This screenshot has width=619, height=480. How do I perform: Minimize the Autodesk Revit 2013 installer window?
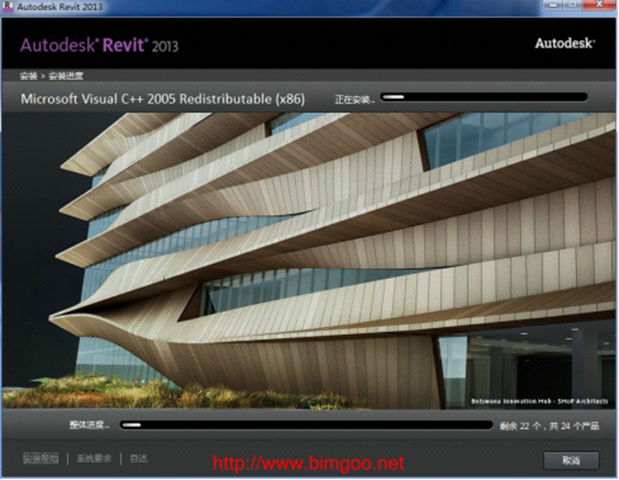click(x=553, y=5)
